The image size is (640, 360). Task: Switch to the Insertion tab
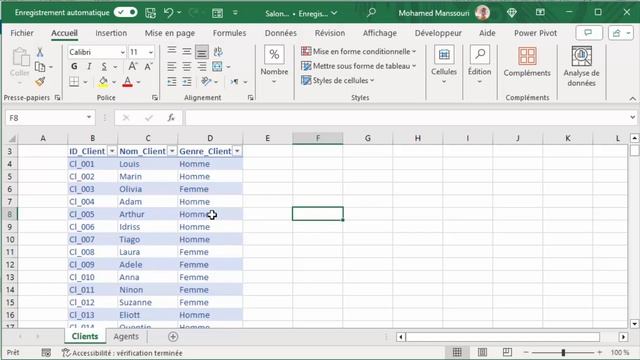tap(111, 33)
